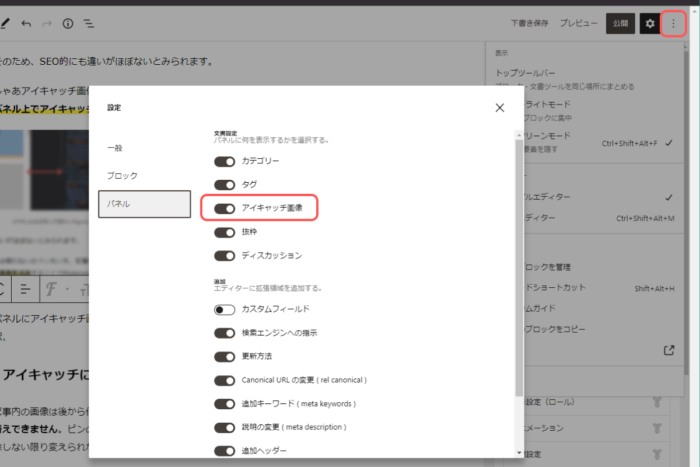Click the redo arrow in editor toolbar
Image resolution: width=700 pixels, height=467 pixels.
tap(47, 24)
